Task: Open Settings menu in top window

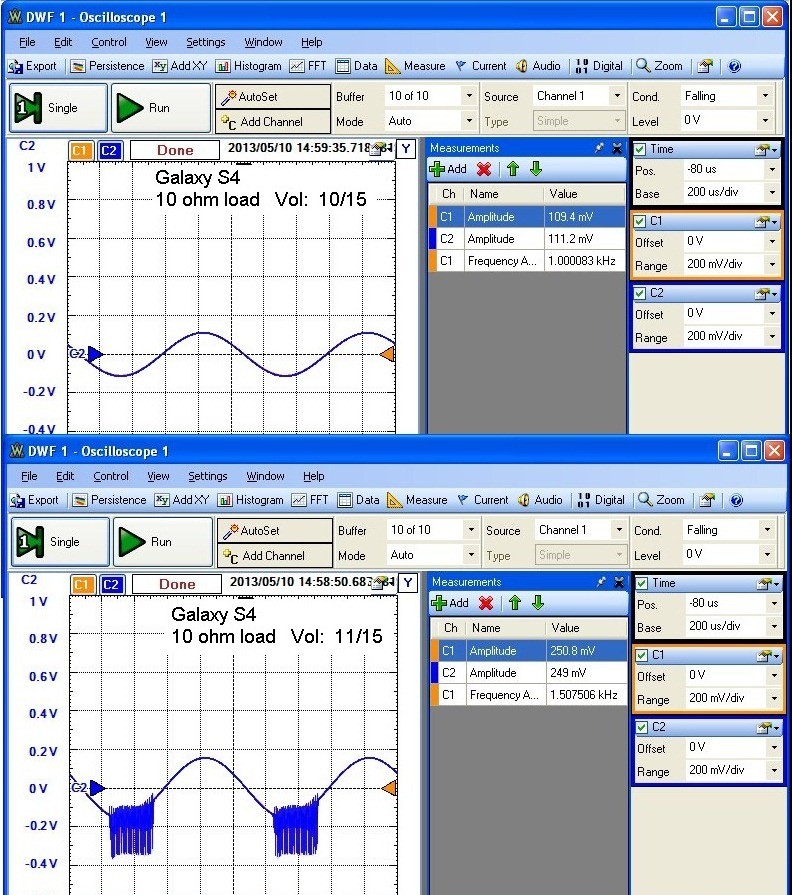Action: coord(205,42)
